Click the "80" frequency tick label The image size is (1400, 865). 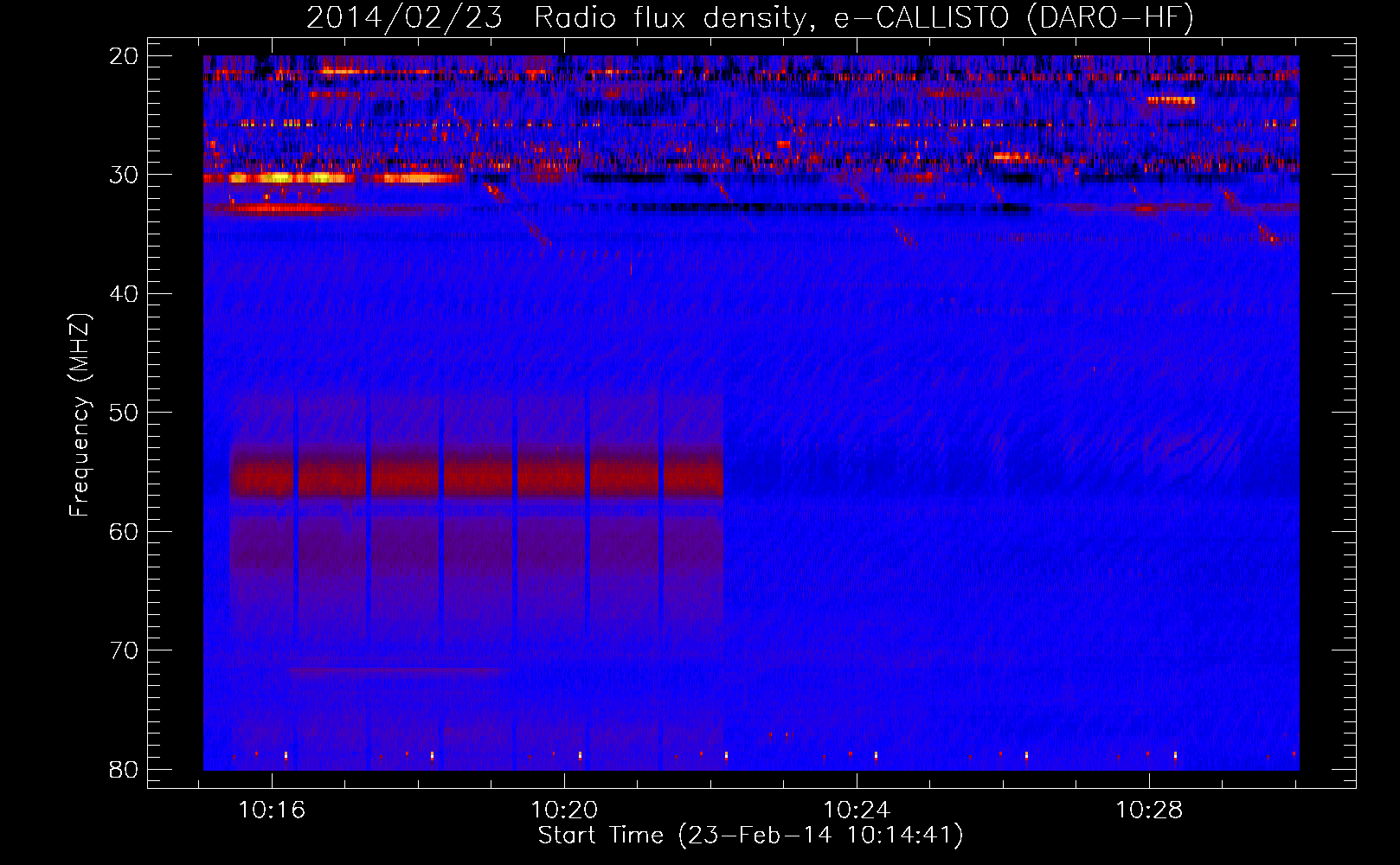125,769
